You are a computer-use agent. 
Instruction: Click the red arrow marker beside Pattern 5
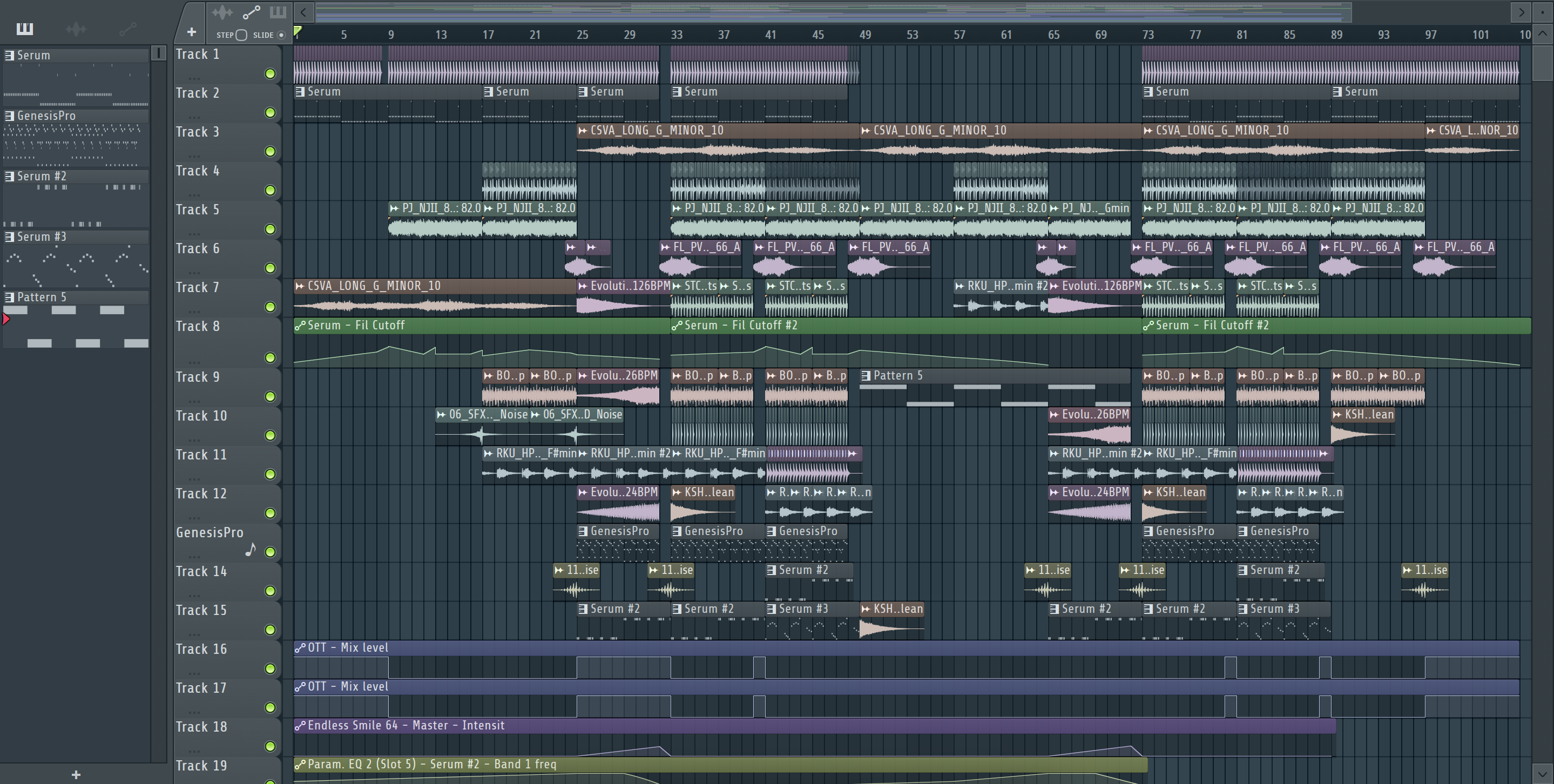pos(6,319)
